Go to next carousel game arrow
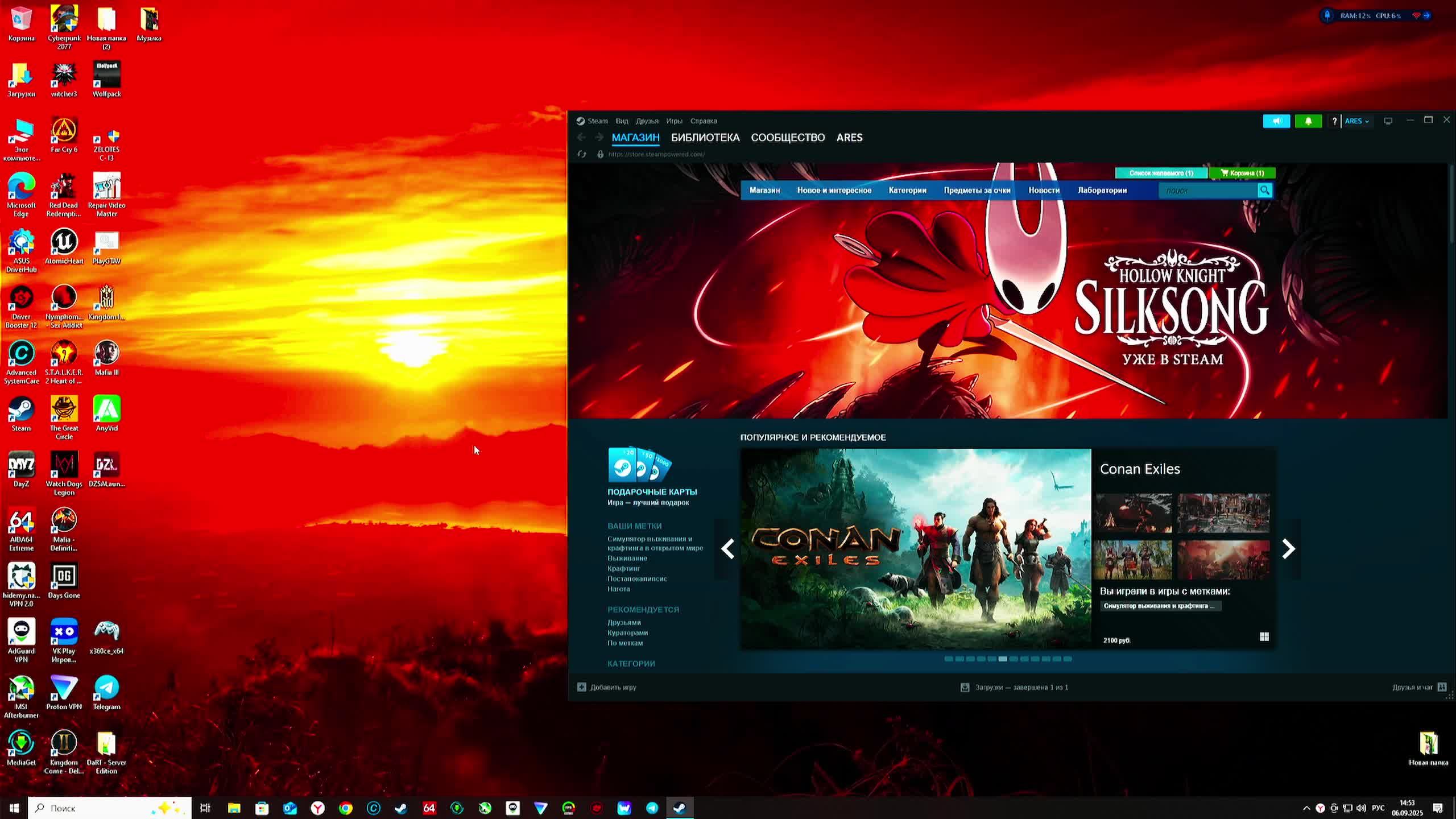This screenshot has width=1456, height=819. [1288, 549]
